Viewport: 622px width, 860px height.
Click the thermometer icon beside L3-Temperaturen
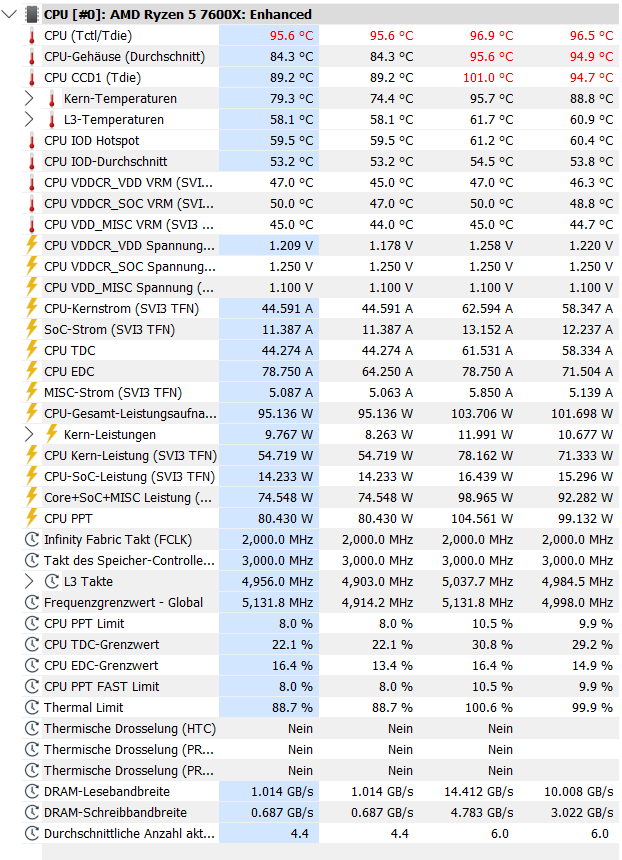tap(52, 120)
